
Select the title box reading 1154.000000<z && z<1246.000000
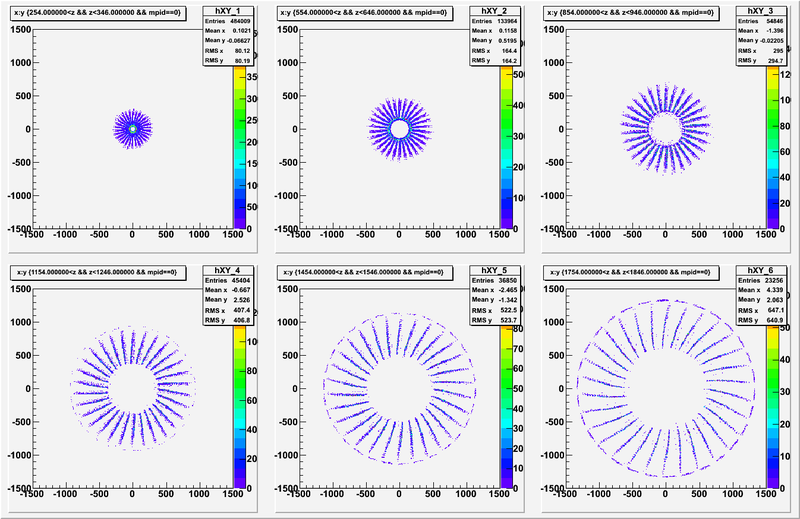click(98, 273)
